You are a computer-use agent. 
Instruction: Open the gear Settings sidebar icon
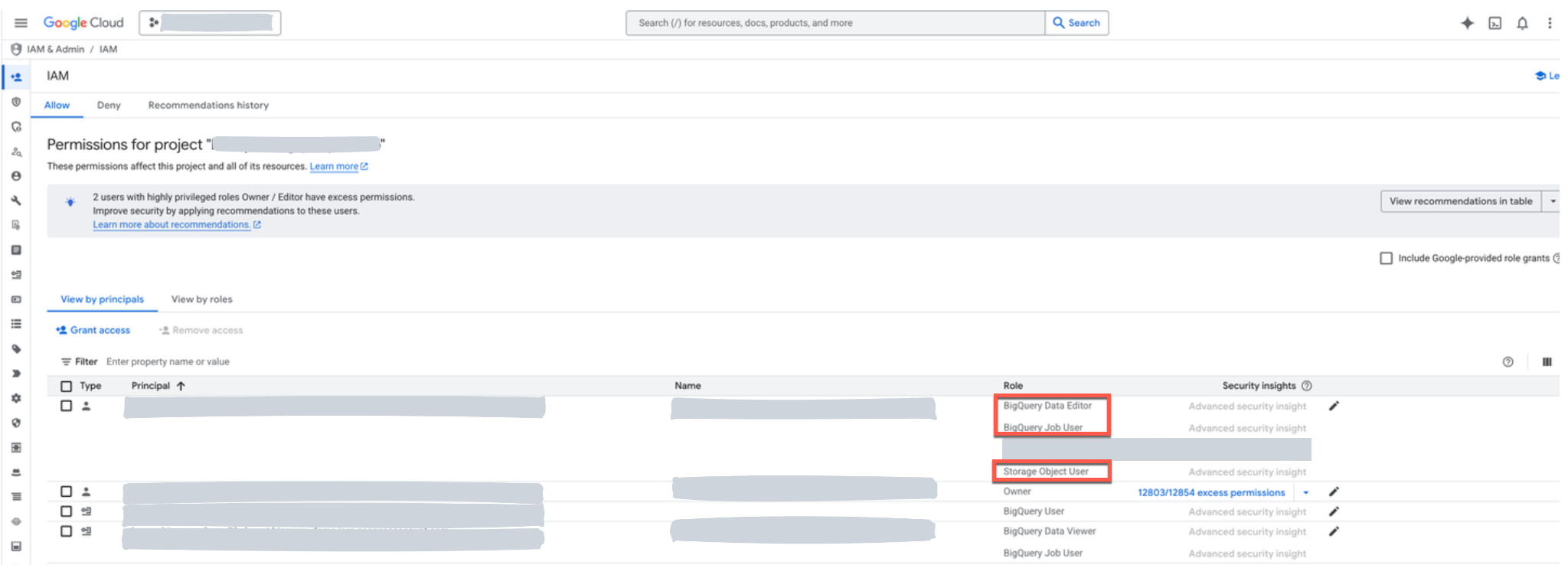[x=16, y=398]
